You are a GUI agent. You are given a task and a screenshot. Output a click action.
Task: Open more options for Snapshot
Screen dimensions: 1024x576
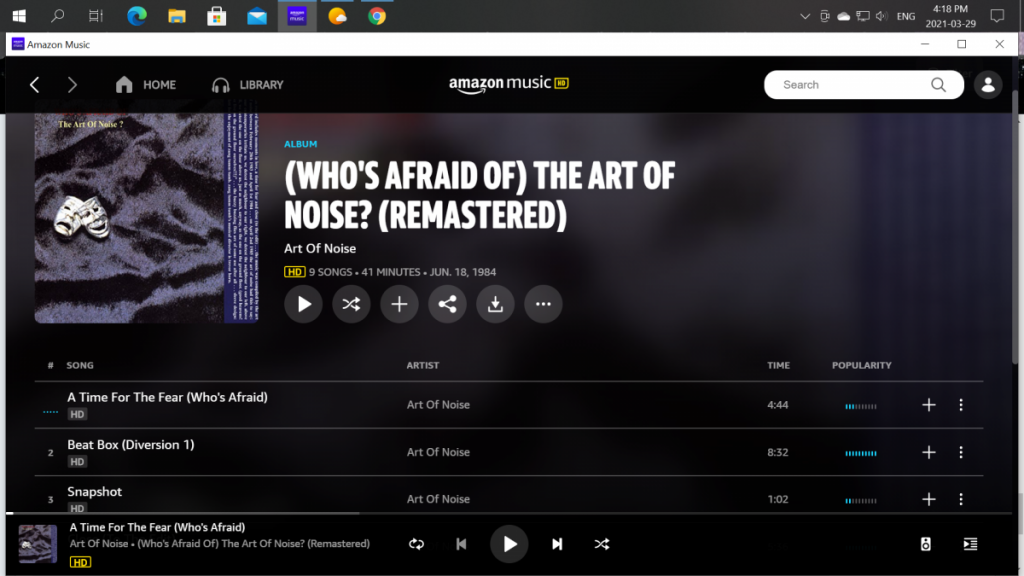point(961,499)
